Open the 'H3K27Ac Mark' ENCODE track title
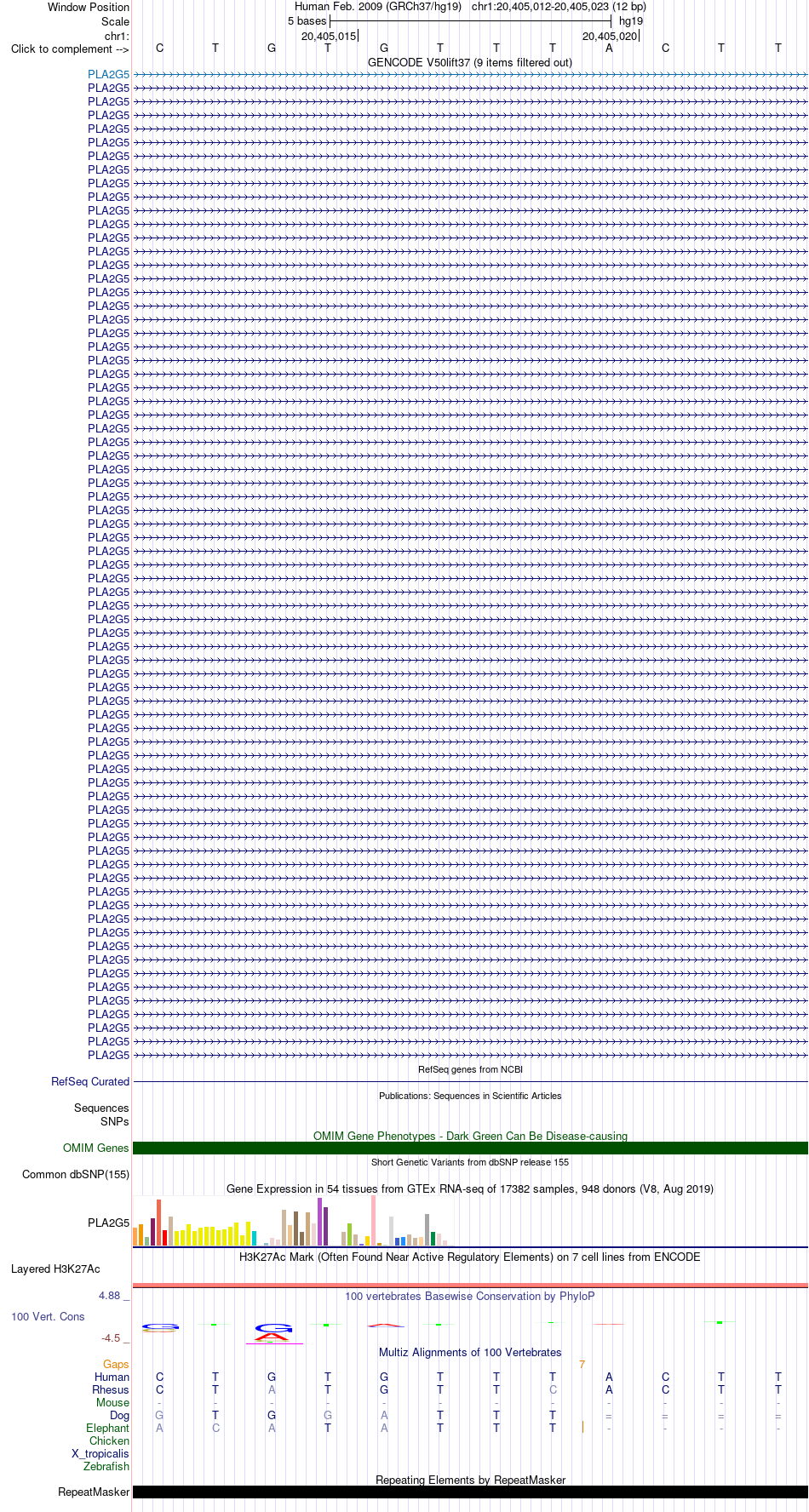 [470, 1257]
